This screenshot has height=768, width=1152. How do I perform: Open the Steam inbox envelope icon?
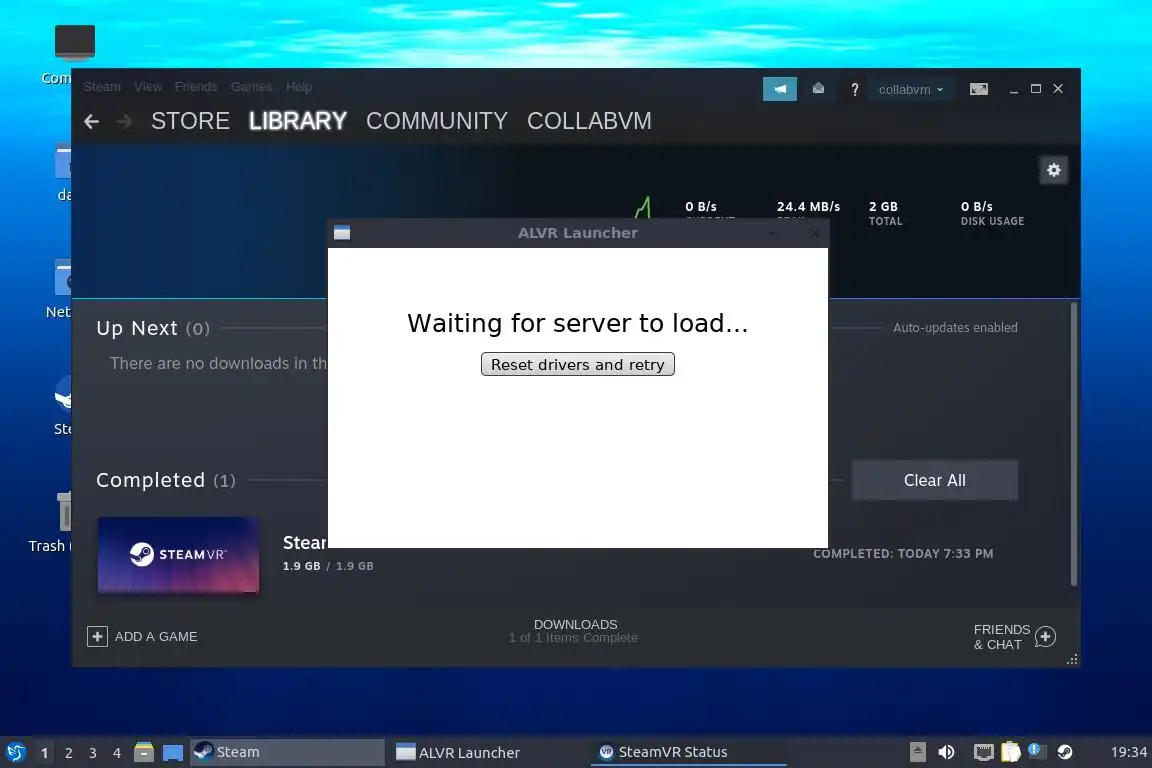tap(818, 89)
